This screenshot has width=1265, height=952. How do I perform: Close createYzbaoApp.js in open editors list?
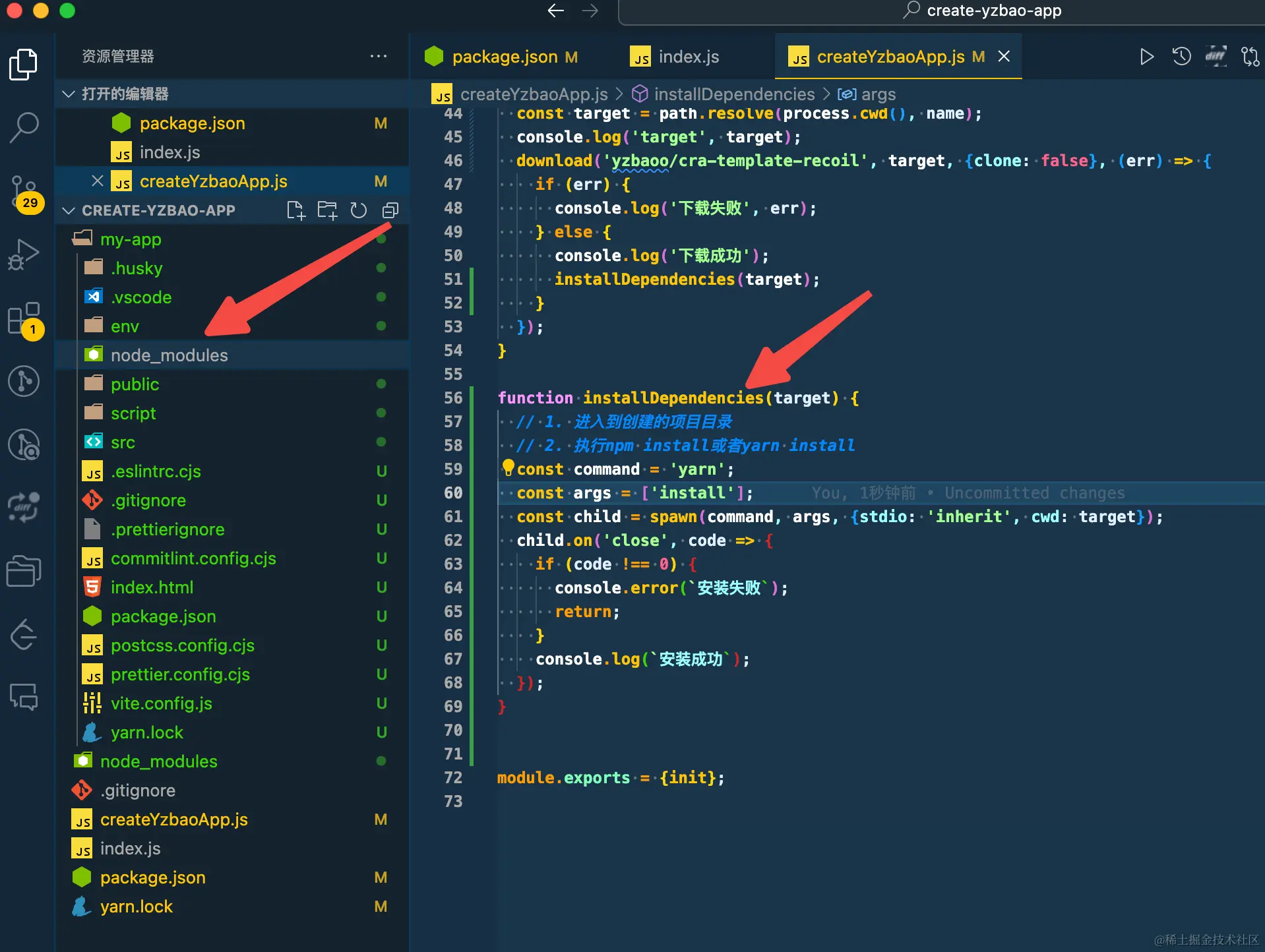click(98, 181)
